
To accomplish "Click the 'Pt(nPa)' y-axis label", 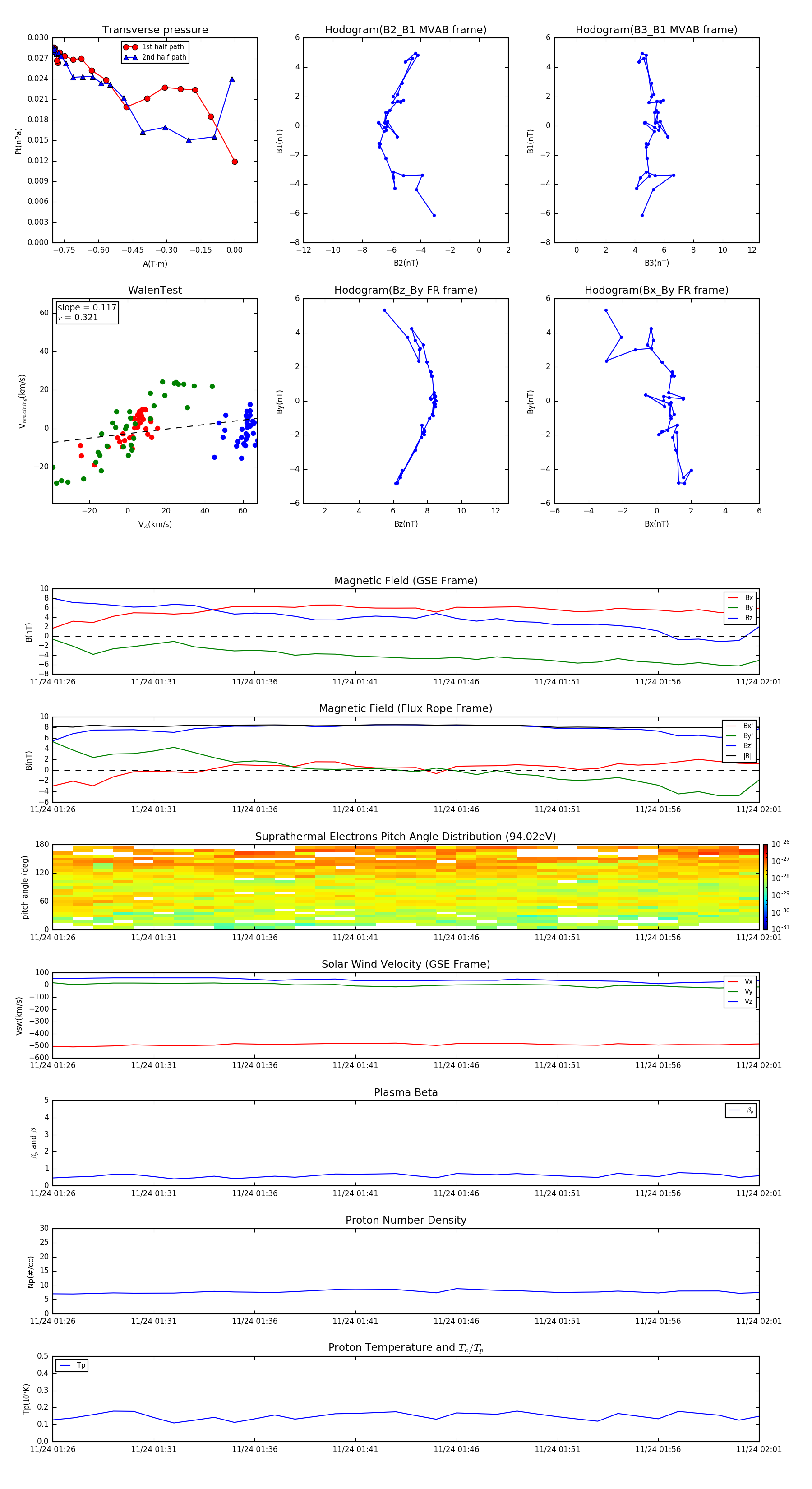I will [x=18, y=141].
